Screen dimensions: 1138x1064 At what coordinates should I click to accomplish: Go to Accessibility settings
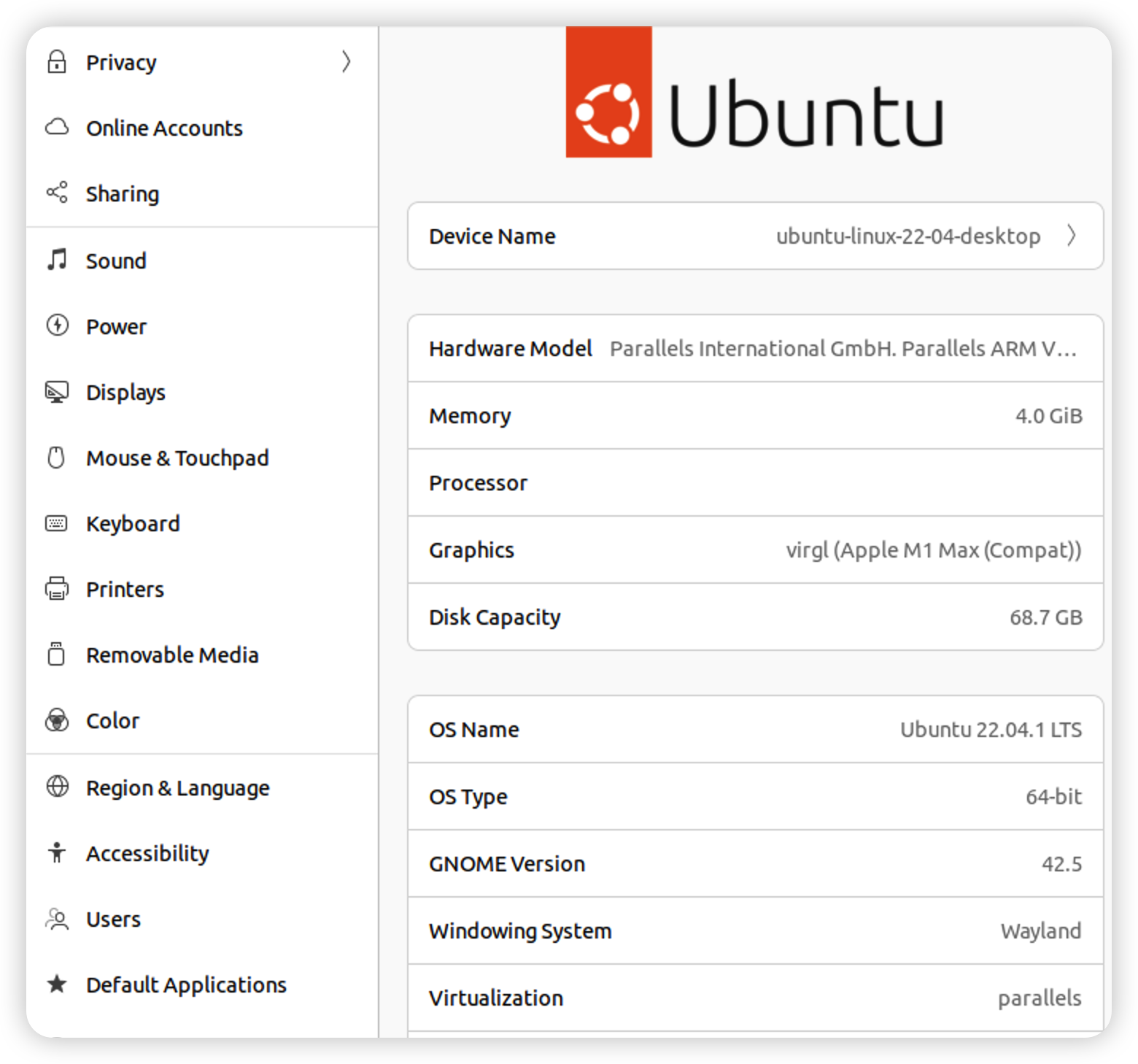click(x=147, y=853)
